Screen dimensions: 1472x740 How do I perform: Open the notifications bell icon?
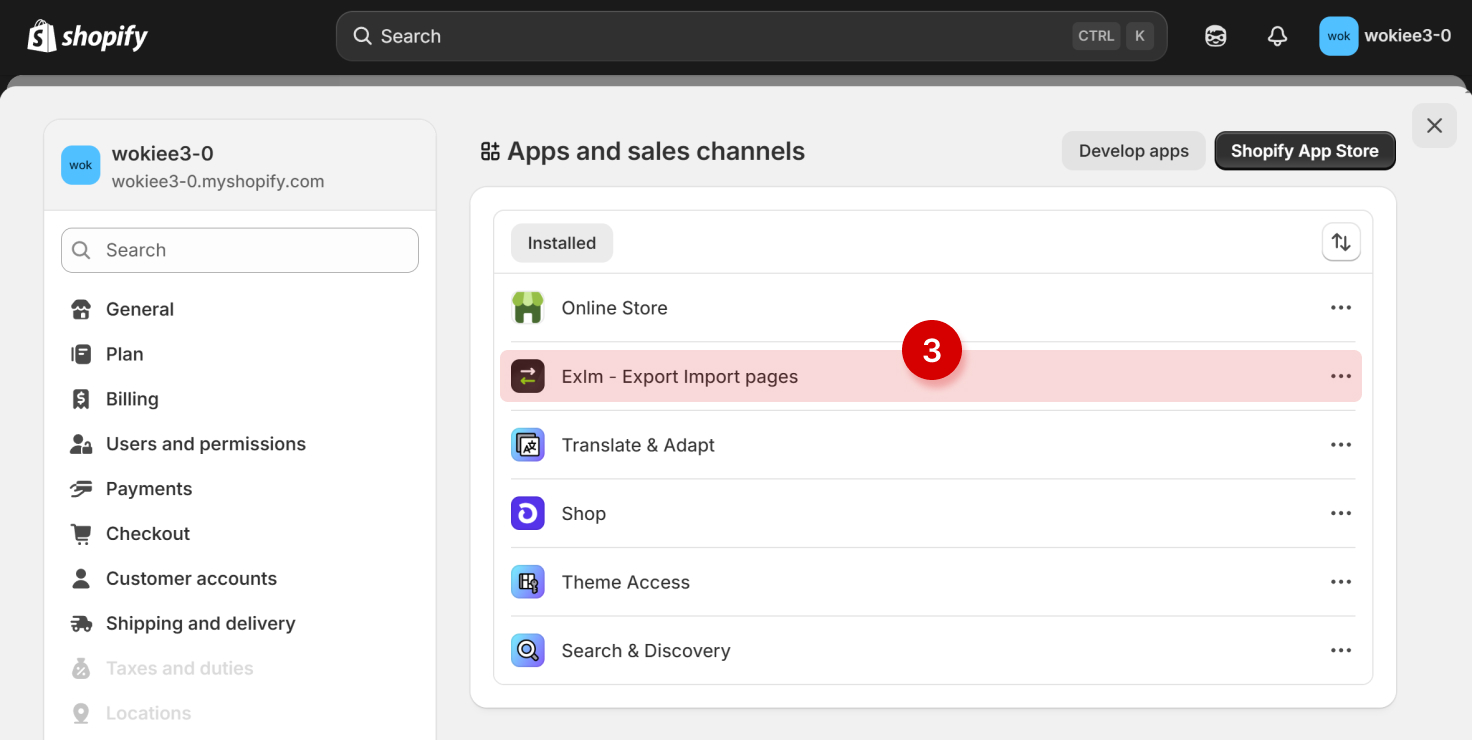coord(1277,36)
